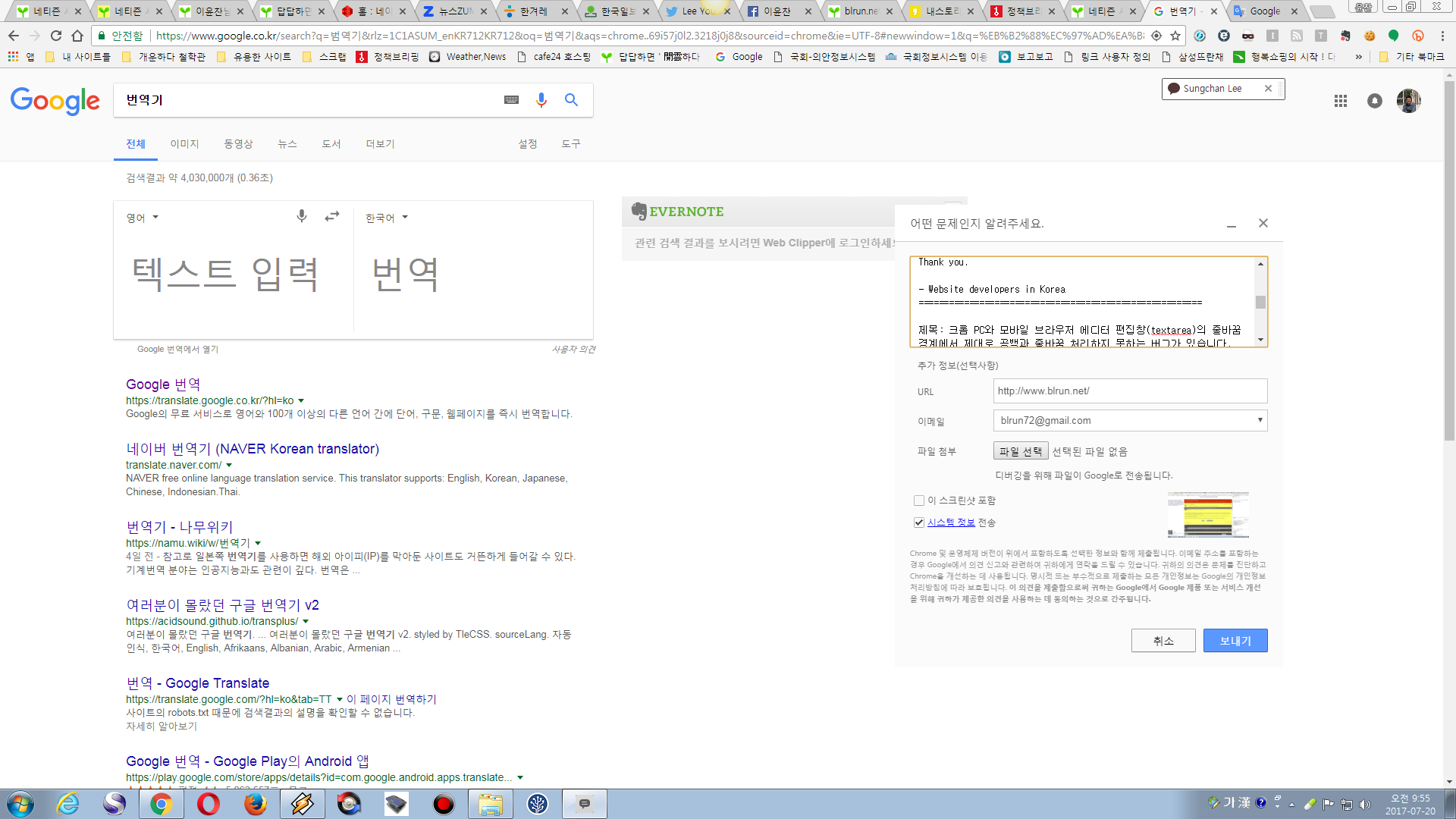Viewport: 1456px width, 819px height.
Task: Open the file explorer folder on taskbar
Action: (x=490, y=804)
